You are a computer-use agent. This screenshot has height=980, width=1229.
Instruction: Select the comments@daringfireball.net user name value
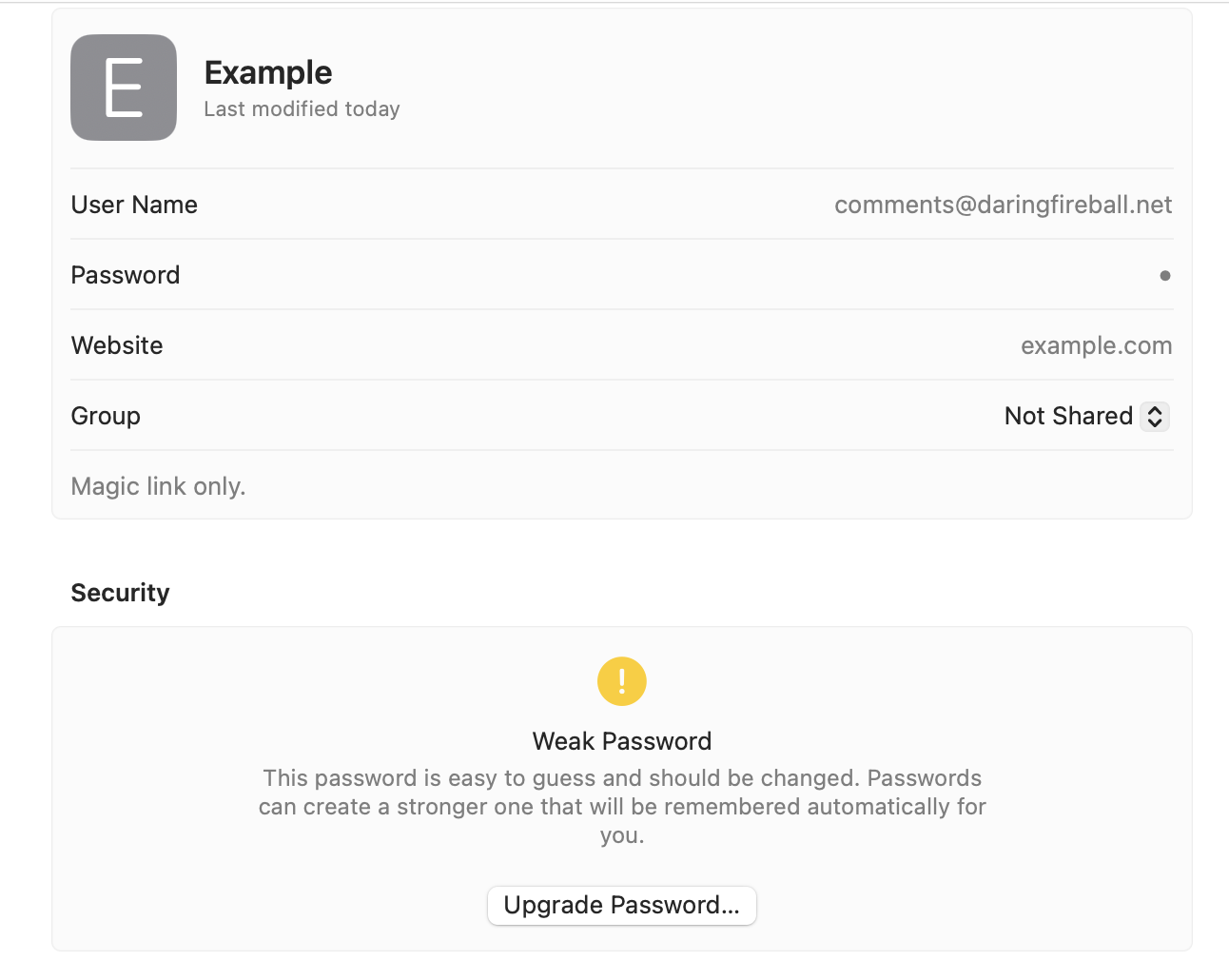1003,205
